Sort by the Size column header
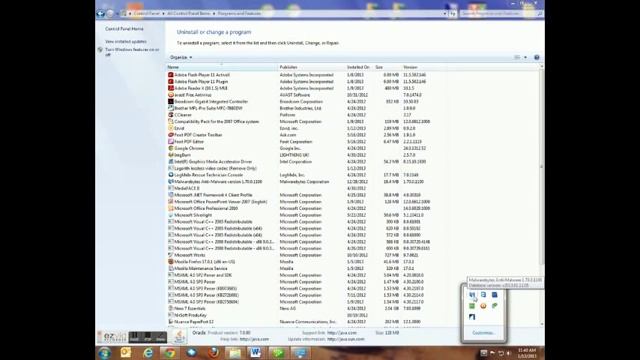The height and width of the screenshot is (360, 640). click(387, 67)
